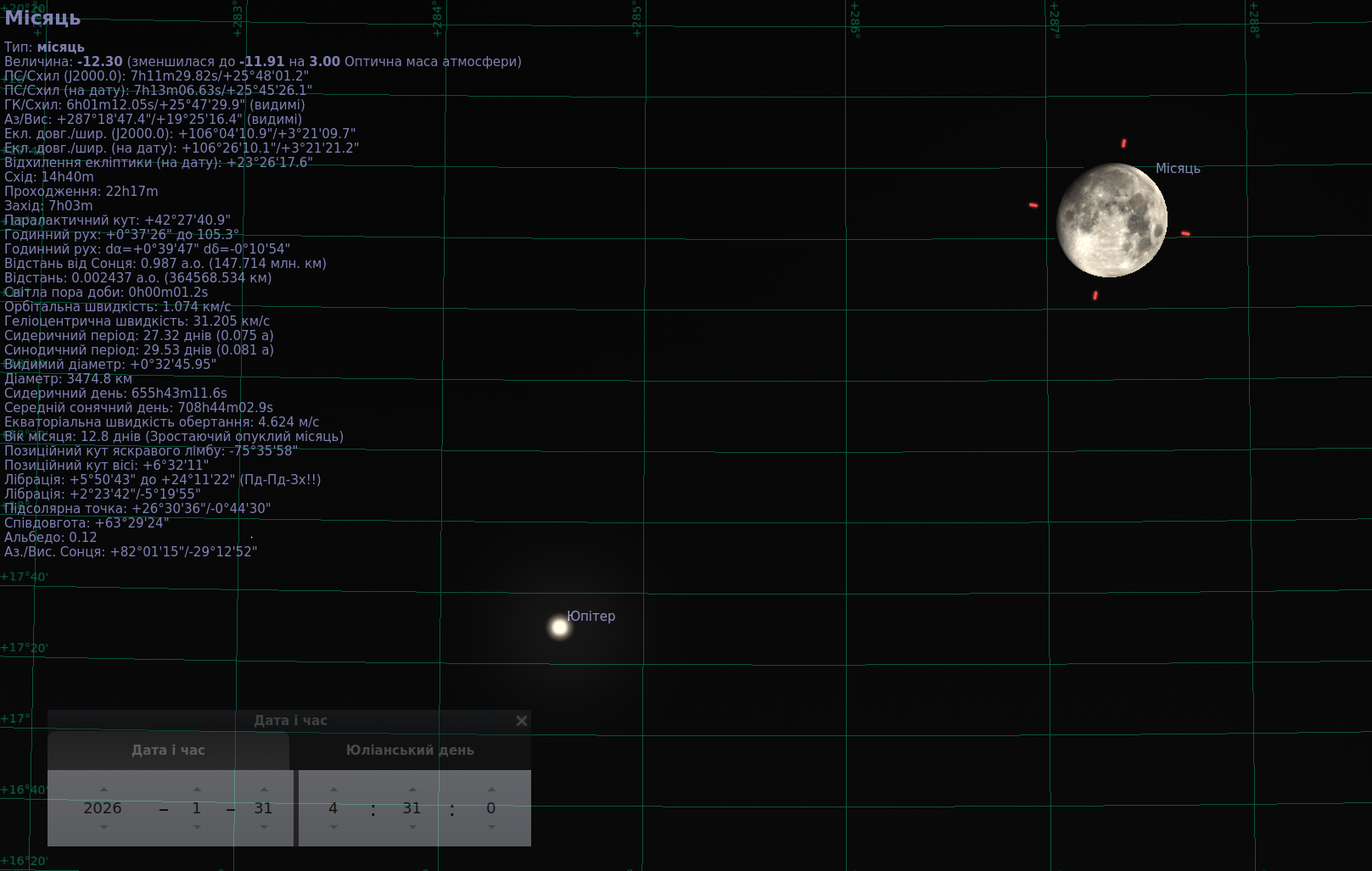Click the Юпітер label beside the planet
This screenshot has height=871, width=1372.
[x=591, y=617]
